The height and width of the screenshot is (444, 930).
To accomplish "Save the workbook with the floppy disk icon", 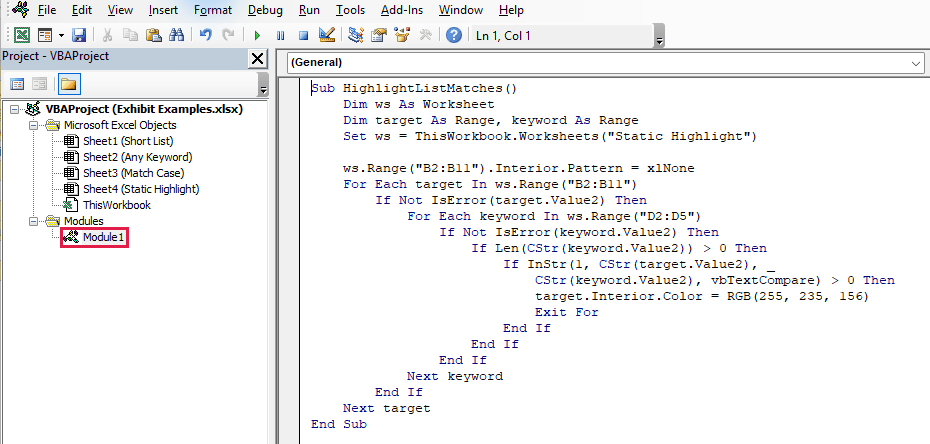I will (x=79, y=36).
